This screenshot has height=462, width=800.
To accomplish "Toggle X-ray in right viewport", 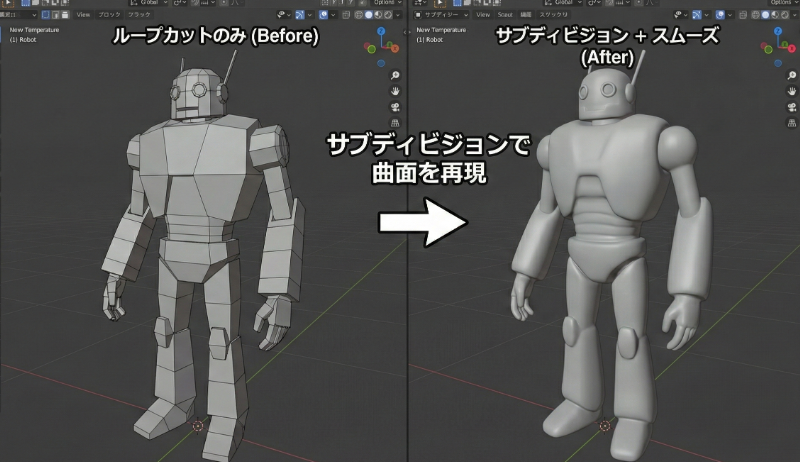I will click(x=743, y=15).
